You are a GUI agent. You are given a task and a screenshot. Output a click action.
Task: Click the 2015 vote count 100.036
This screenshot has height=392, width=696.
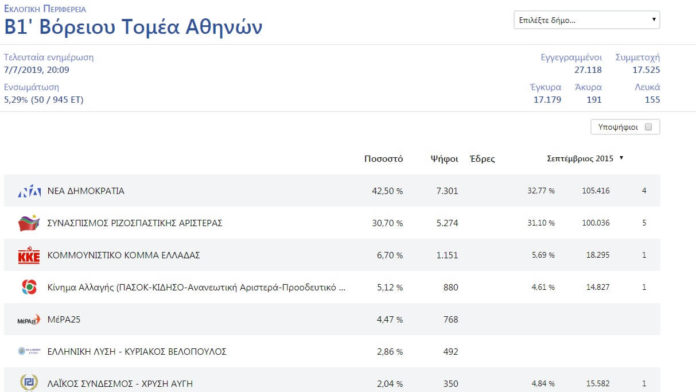(595, 223)
